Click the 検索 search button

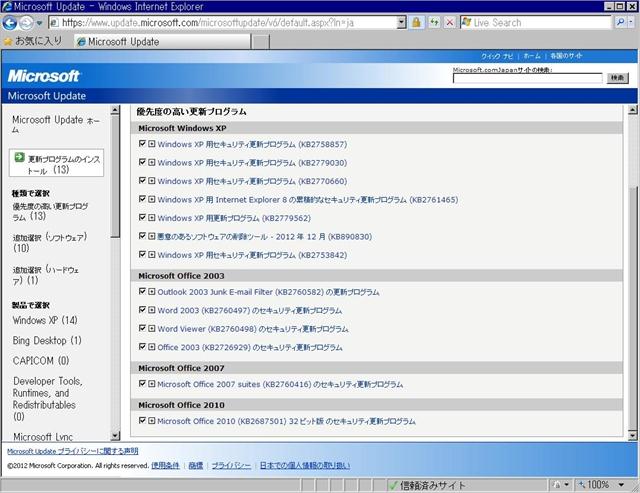[618, 78]
